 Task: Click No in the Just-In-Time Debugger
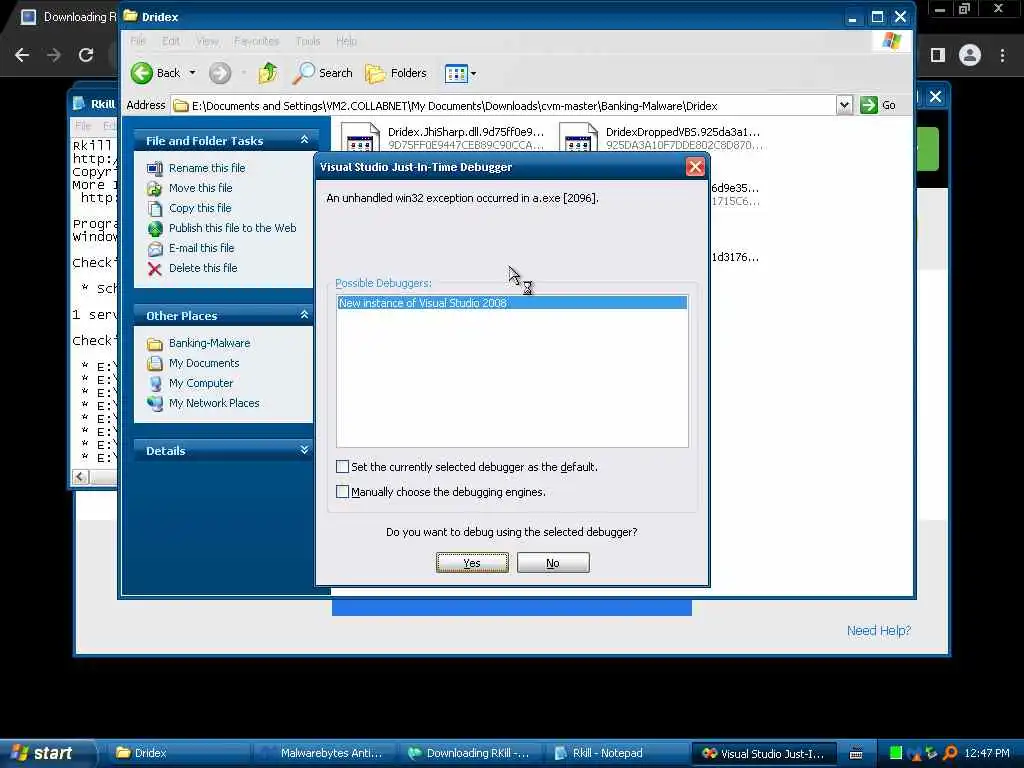(553, 563)
